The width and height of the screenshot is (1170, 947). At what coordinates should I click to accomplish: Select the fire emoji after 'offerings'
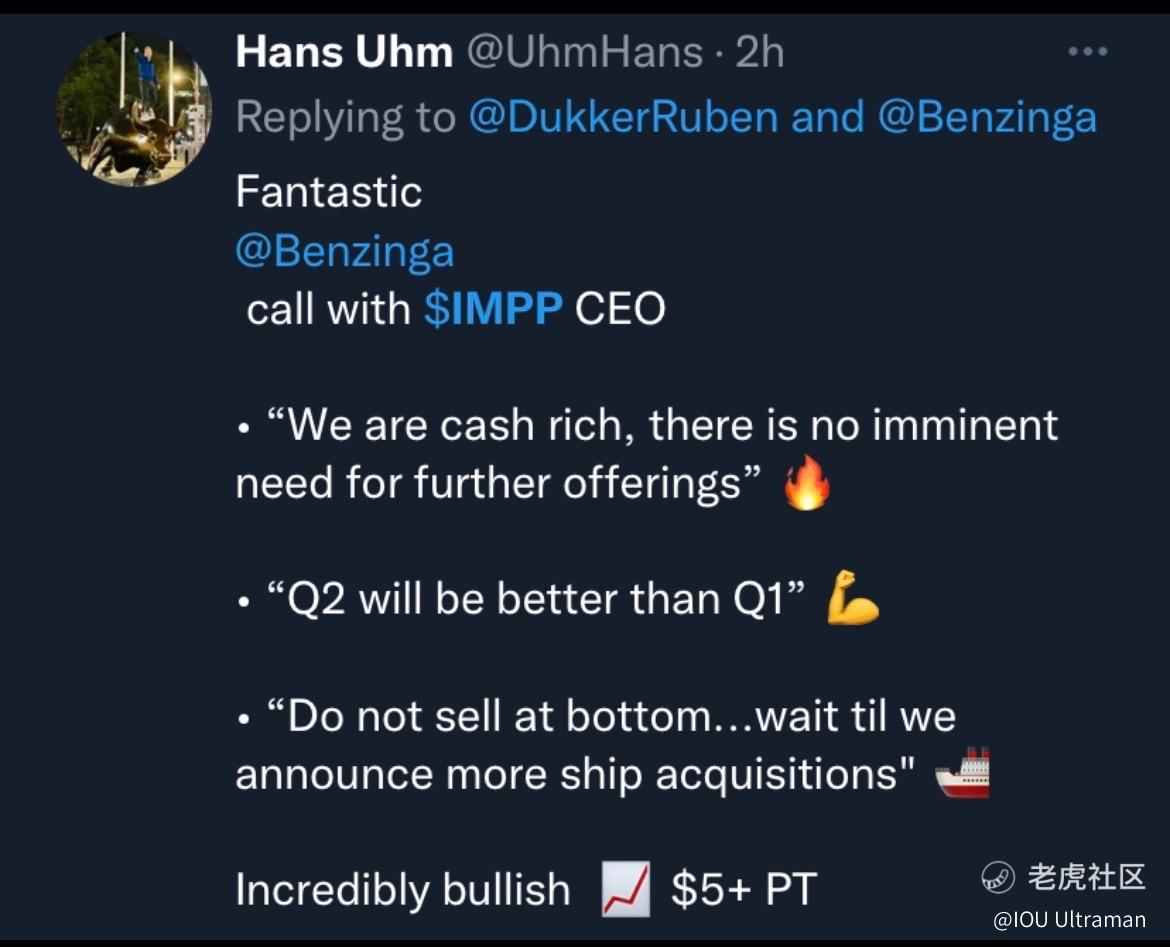coord(807,482)
